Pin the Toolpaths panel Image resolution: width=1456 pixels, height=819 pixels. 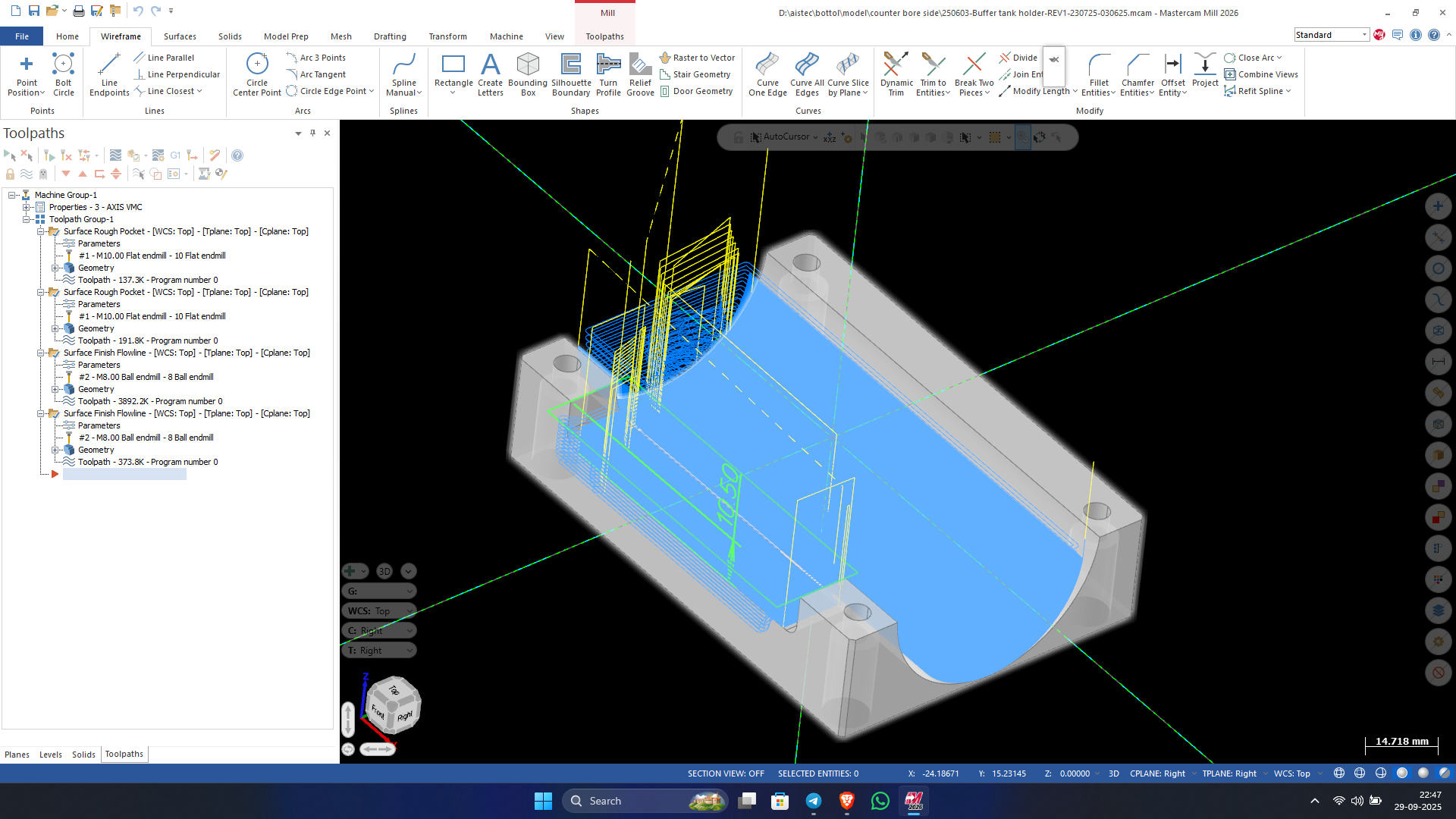(312, 133)
